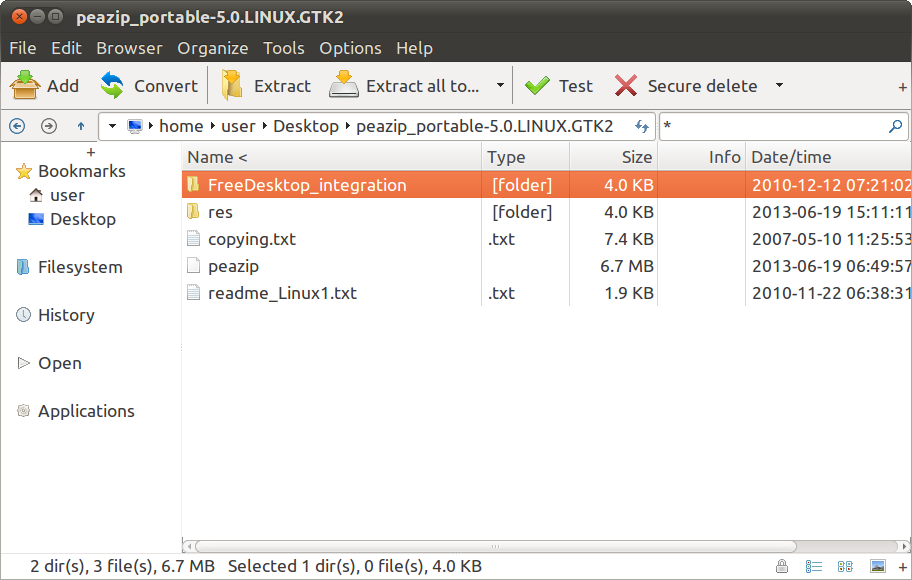Select the copying.txt file
This screenshot has height=580, width=912.
547,239
